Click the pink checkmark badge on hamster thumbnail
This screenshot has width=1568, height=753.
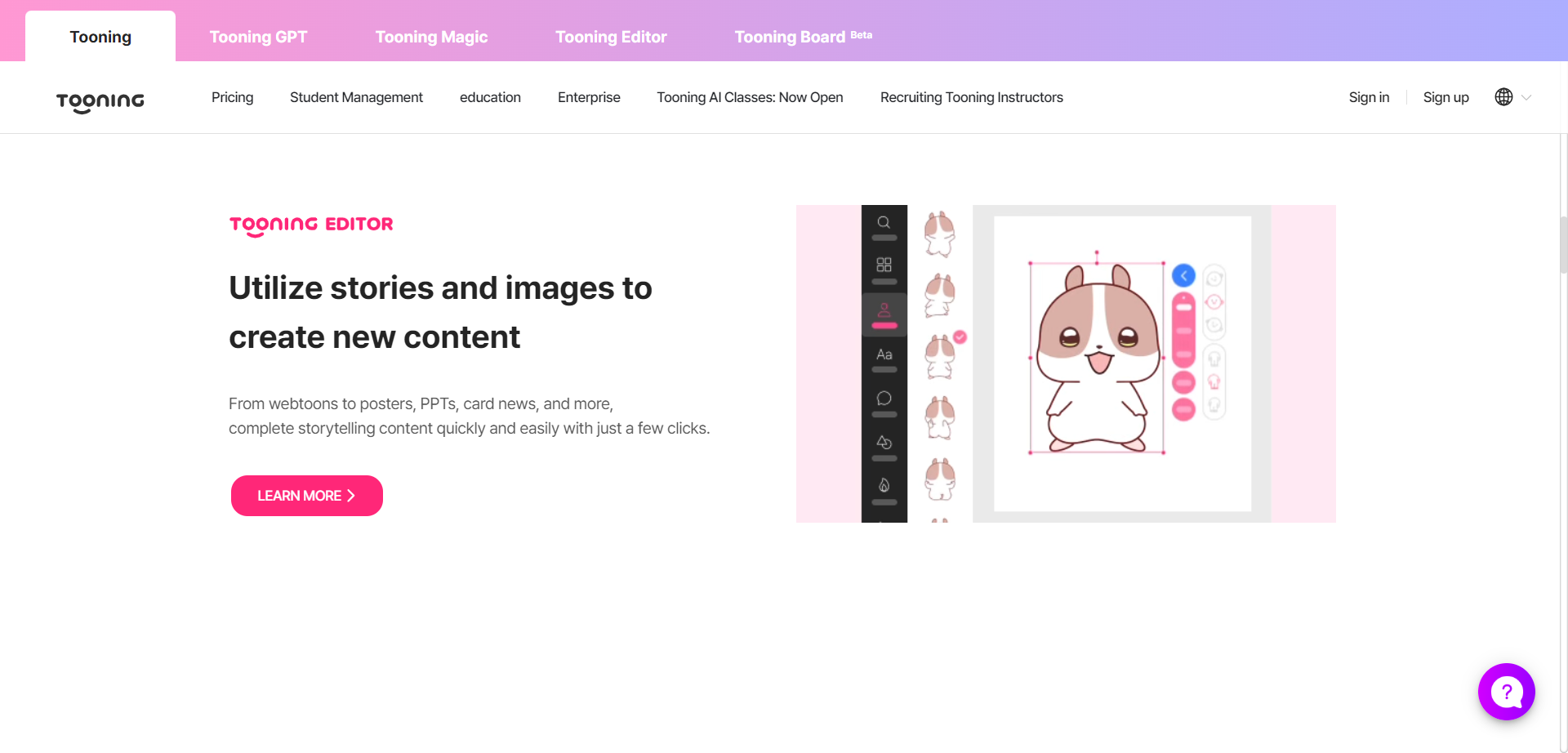click(x=960, y=336)
